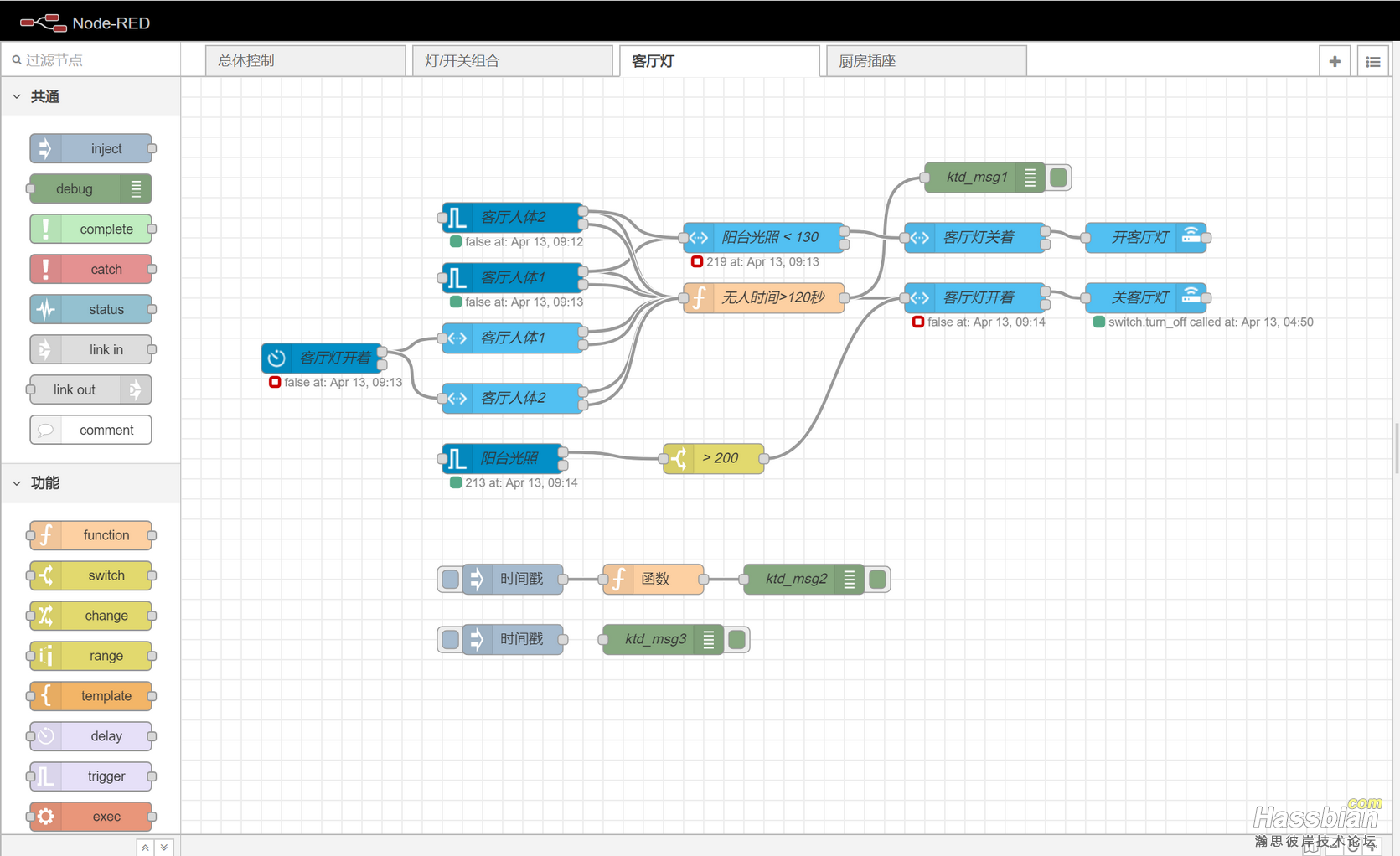Pick the catch node from palette
The height and width of the screenshot is (856, 1400).
90,269
